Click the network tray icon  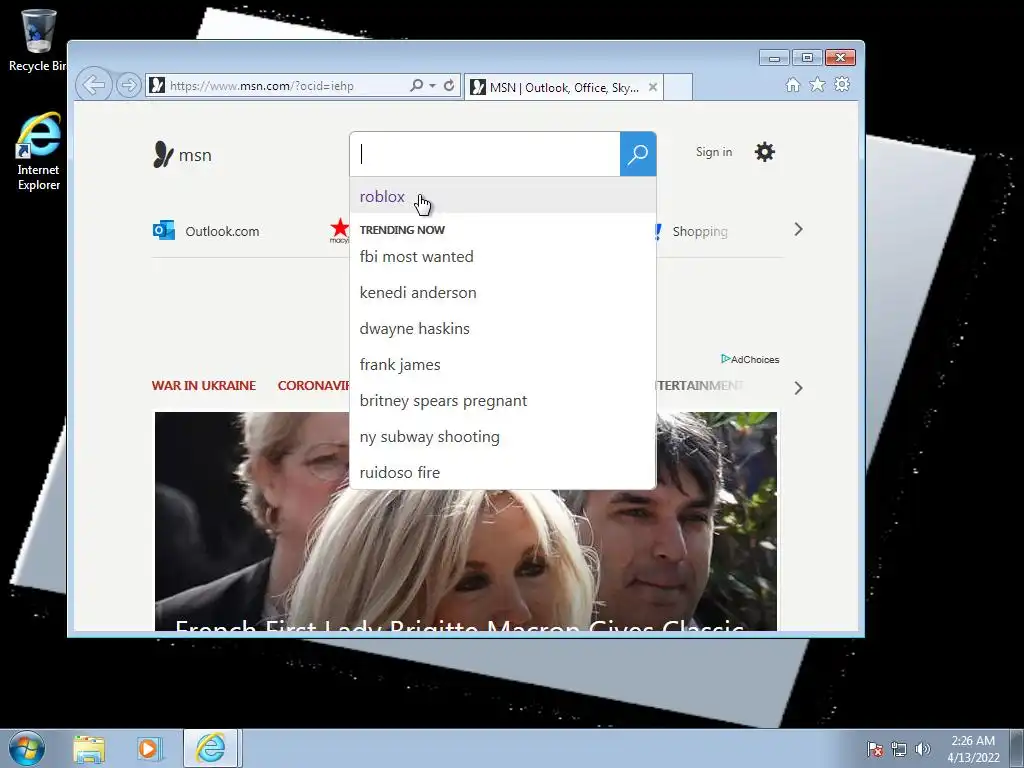coord(899,749)
